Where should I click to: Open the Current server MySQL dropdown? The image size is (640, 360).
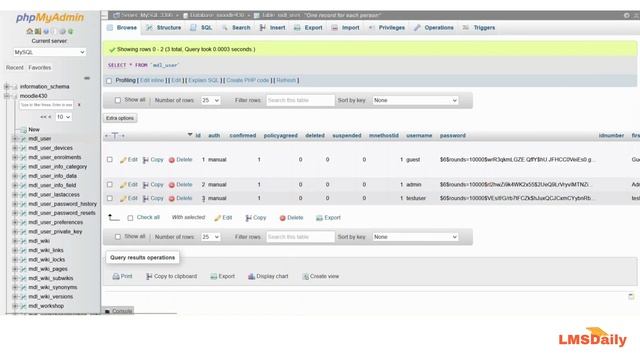[49, 52]
